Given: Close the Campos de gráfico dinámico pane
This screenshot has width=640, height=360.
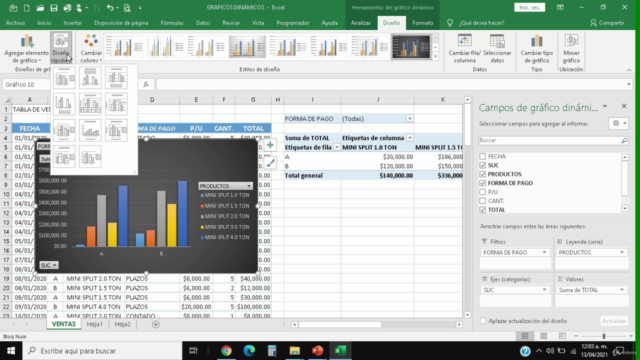Looking at the screenshot, I should [624, 106].
